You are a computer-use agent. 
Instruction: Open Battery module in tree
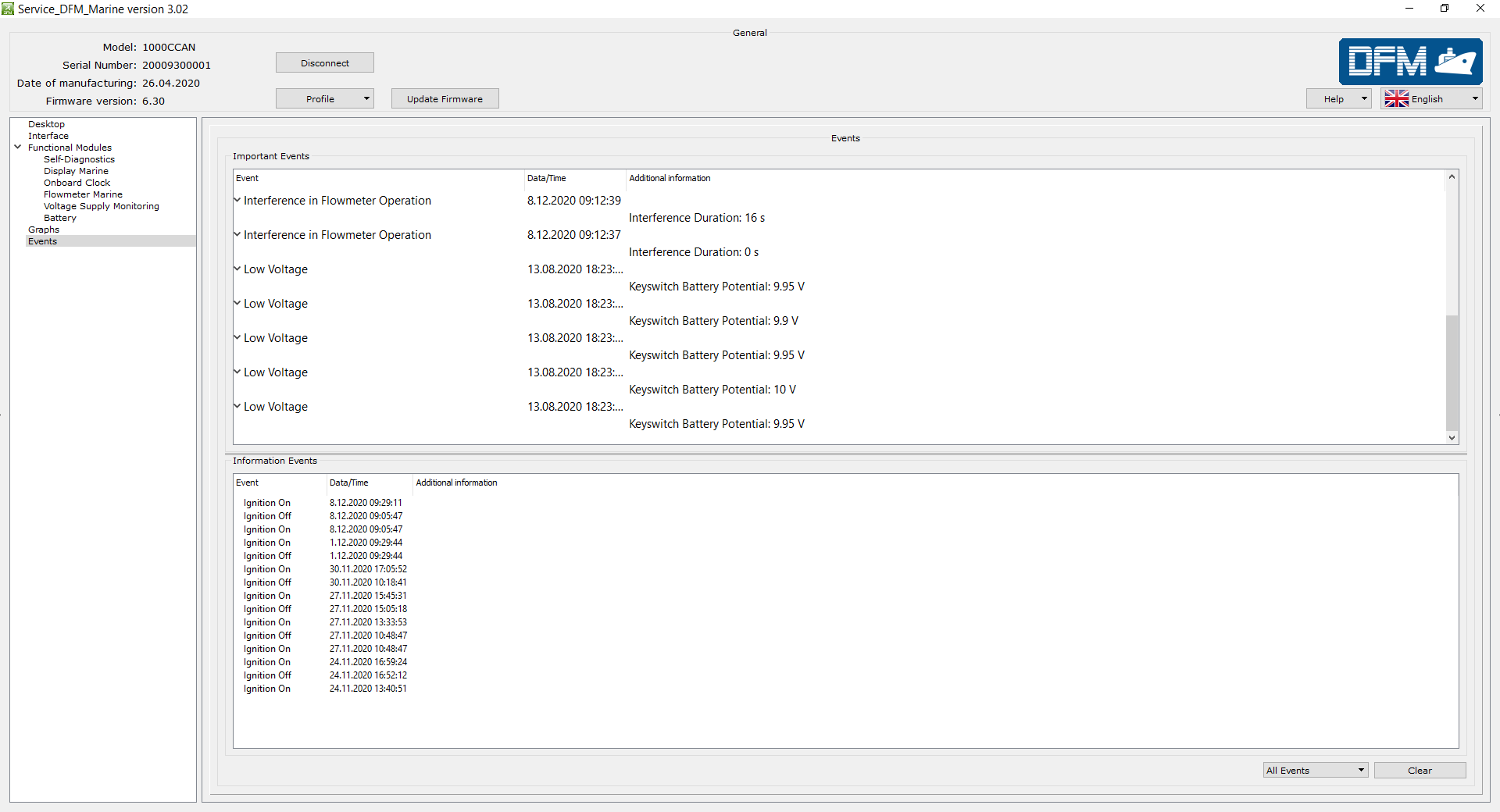60,218
